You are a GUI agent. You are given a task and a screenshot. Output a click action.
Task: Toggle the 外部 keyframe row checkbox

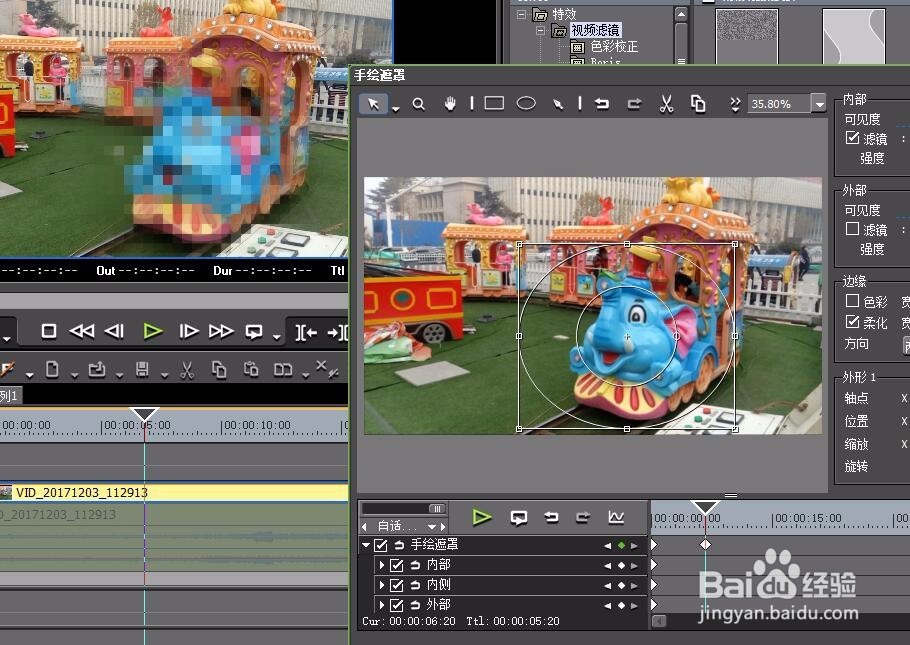[396, 606]
